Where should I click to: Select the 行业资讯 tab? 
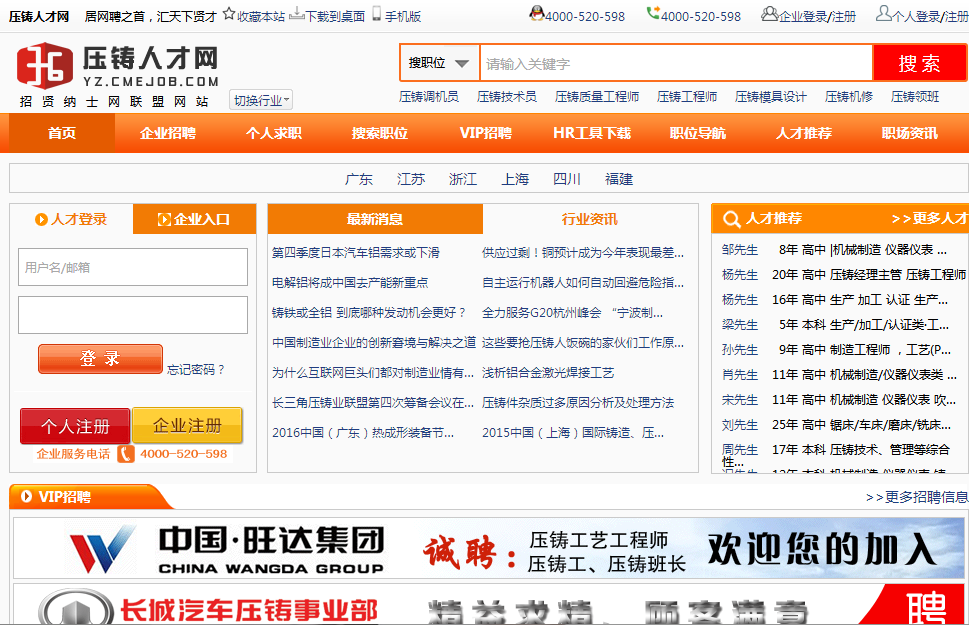point(590,219)
